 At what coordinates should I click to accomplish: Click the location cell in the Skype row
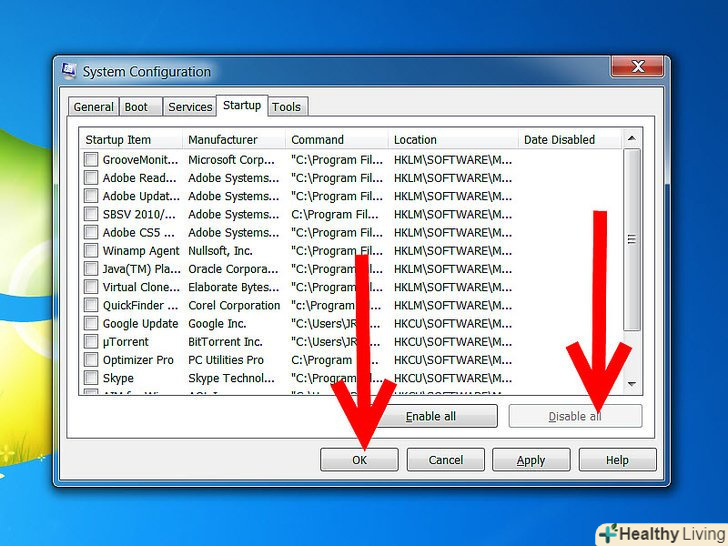pyautogui.click(x=453, y=378)
